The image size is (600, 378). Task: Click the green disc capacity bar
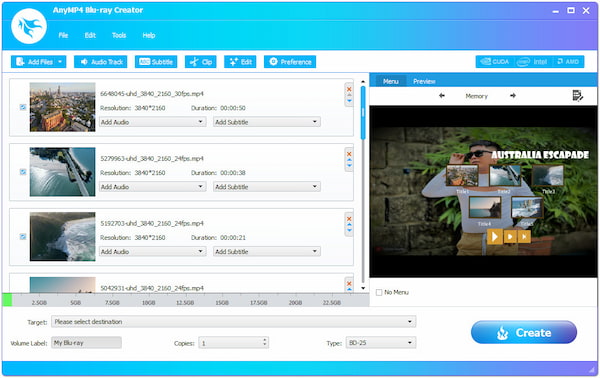(7, 300)
